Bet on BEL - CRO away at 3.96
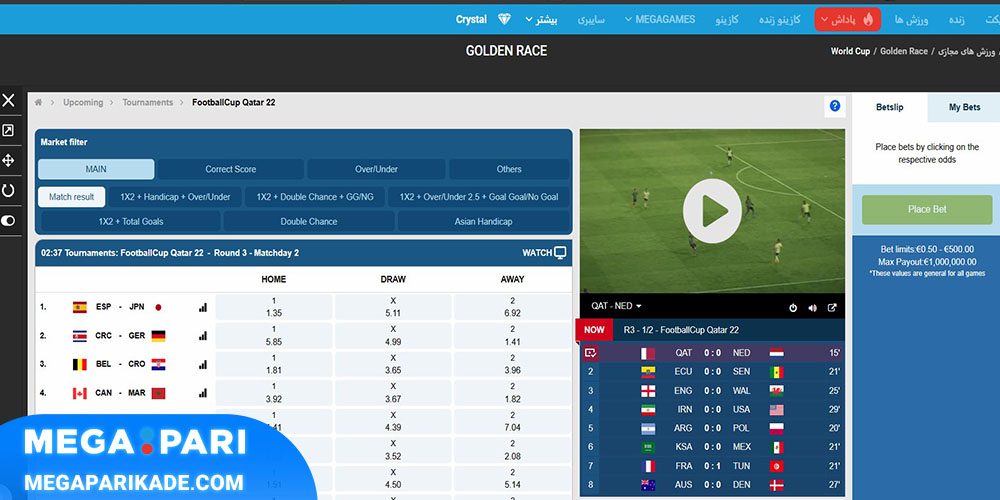The width and height of the screenshot is (1000, 500). tap(512, 364)
